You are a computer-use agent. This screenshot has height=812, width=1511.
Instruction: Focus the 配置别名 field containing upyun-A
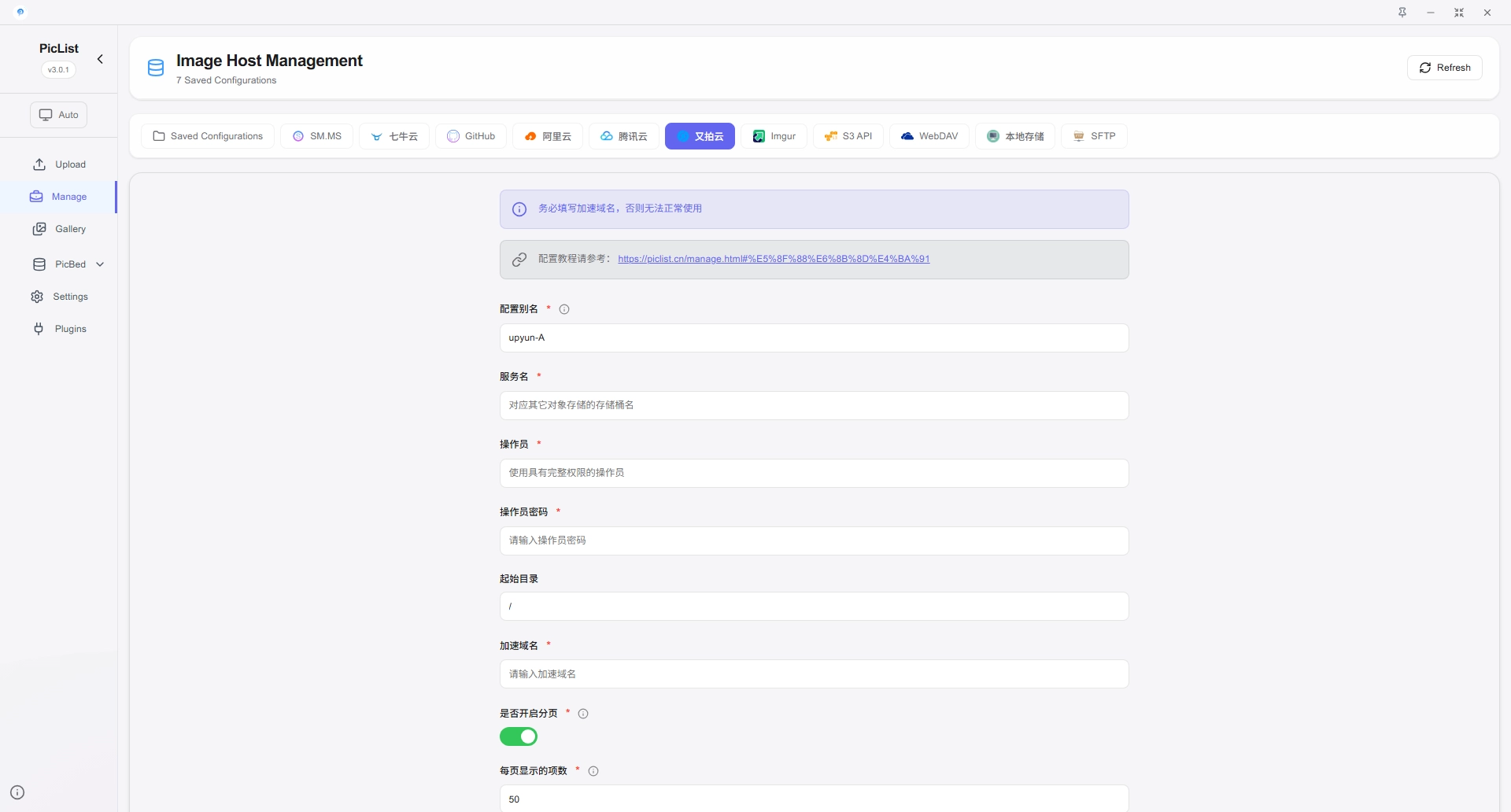[814, 338]
